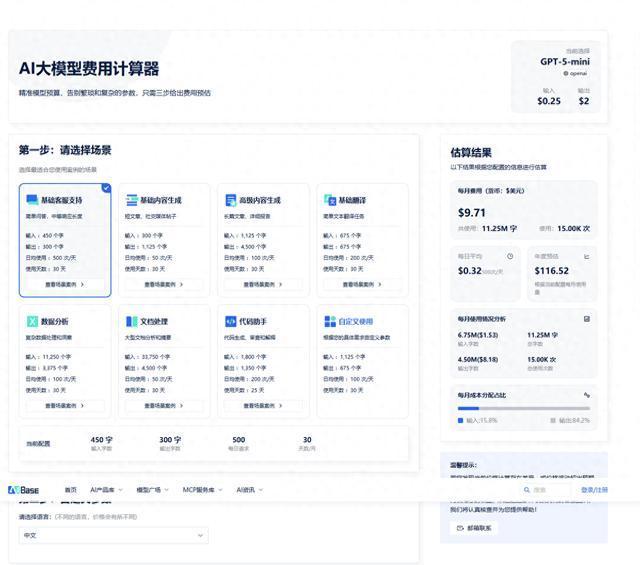The height and width of the screenshot is (565, 640).
Task: Expand 查看场景案例 under 数据分析
Action: [x=65, y=405]
